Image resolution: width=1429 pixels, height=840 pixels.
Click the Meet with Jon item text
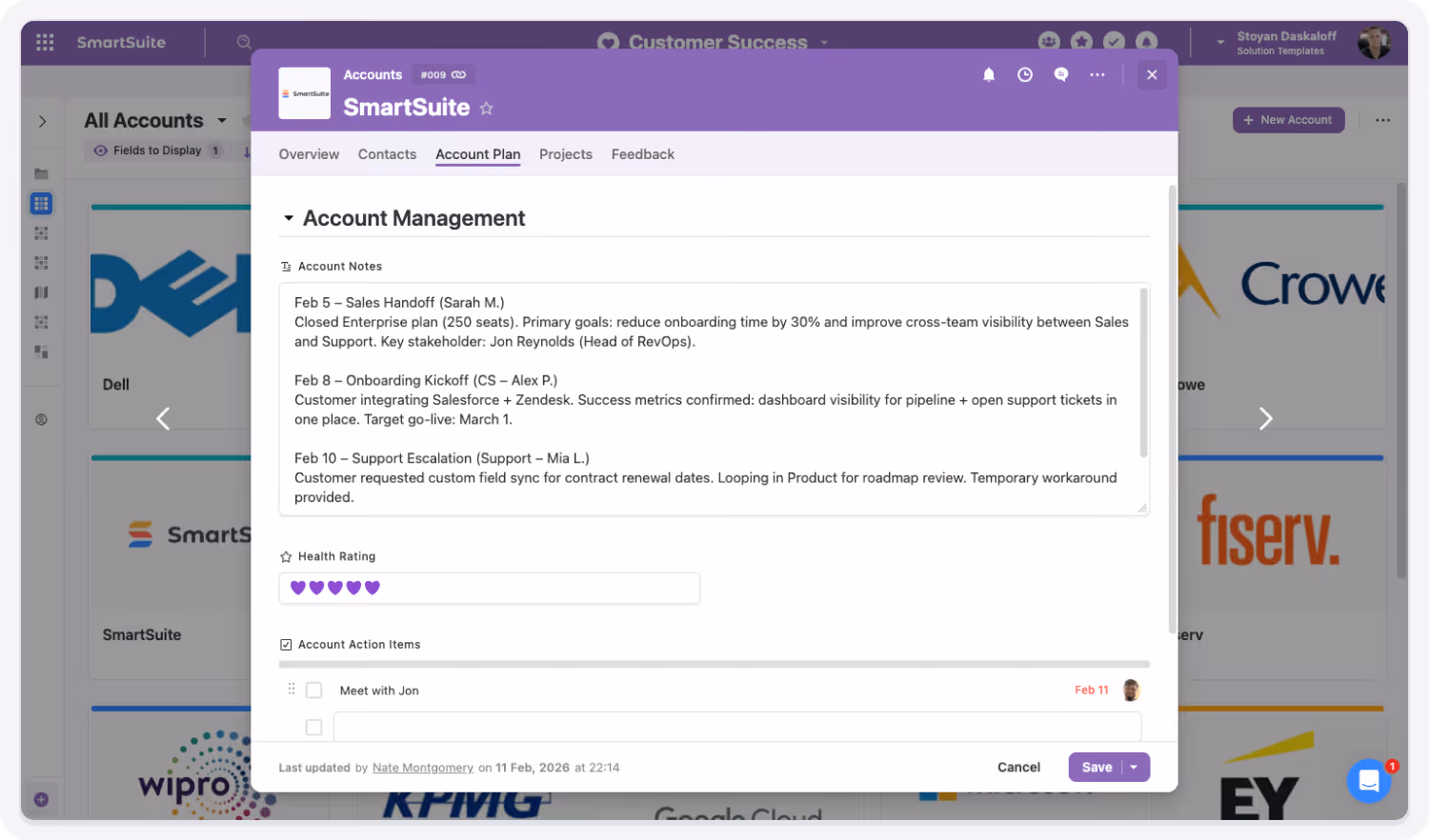(x=379, y=690)
